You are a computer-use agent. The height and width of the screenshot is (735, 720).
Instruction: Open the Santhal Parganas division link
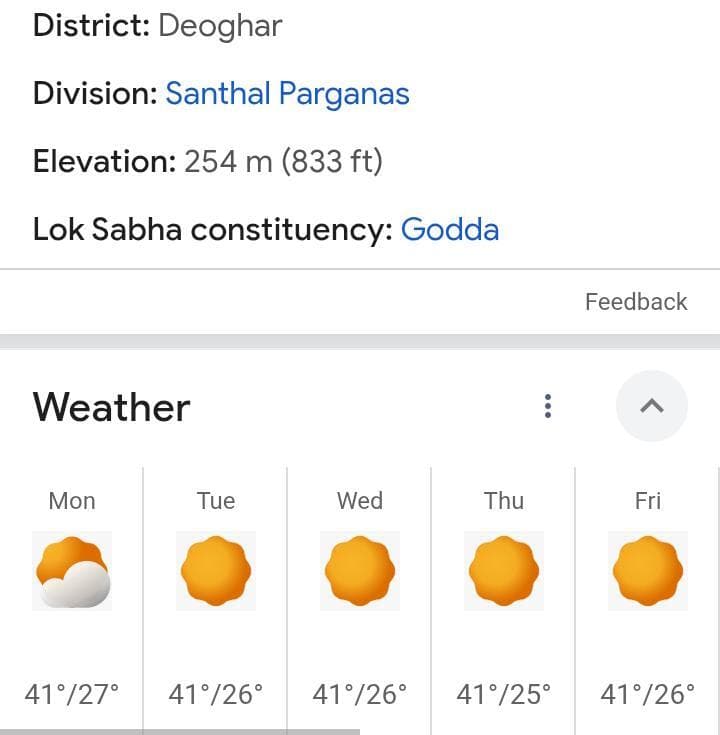click(x=287, y=94)
